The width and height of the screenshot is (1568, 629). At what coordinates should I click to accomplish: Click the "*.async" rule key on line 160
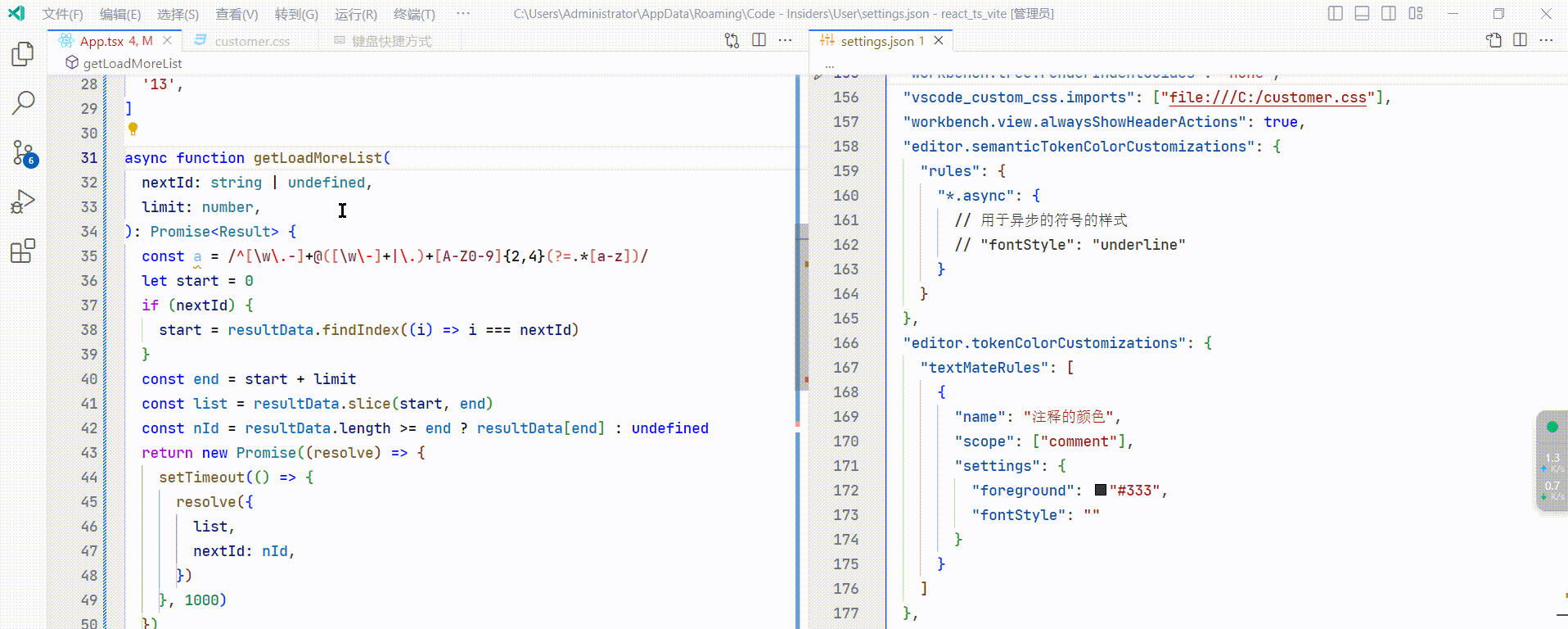(976, 196)
